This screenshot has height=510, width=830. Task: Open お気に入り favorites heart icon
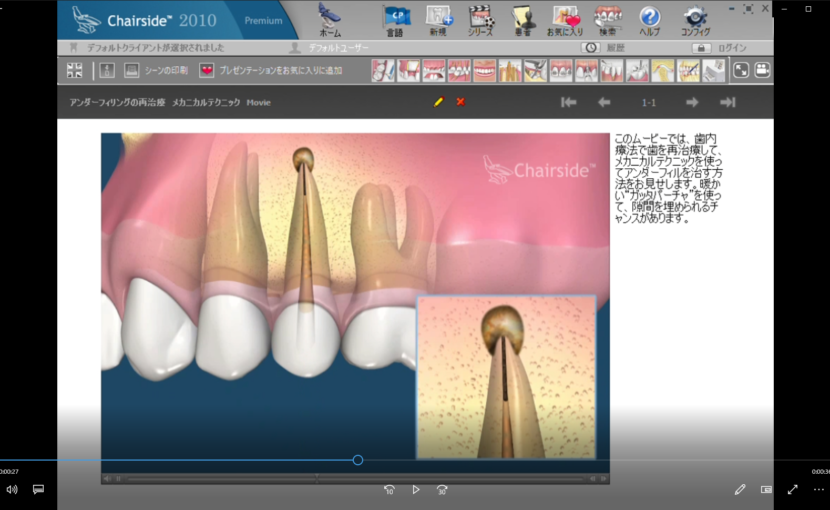pos(565,20)
